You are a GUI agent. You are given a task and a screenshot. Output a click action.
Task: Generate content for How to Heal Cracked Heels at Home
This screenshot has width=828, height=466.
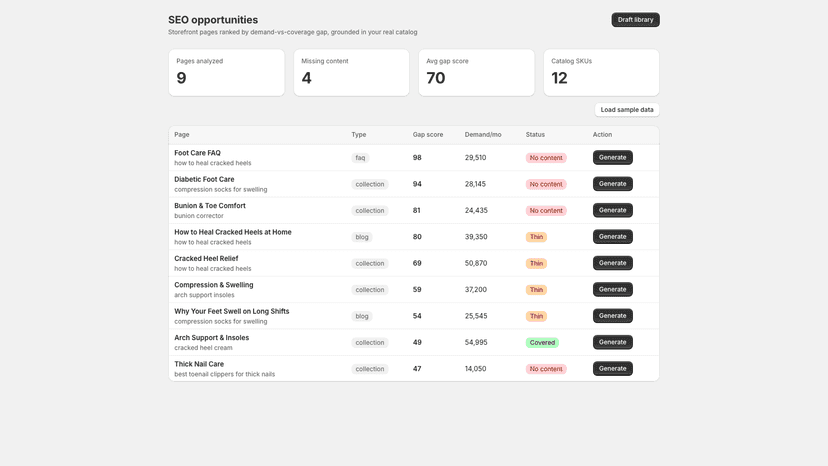613,237
